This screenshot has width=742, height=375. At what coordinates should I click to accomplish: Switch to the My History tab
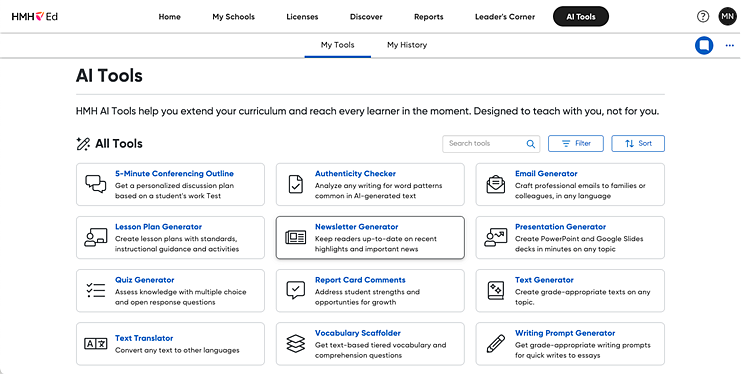407,45
